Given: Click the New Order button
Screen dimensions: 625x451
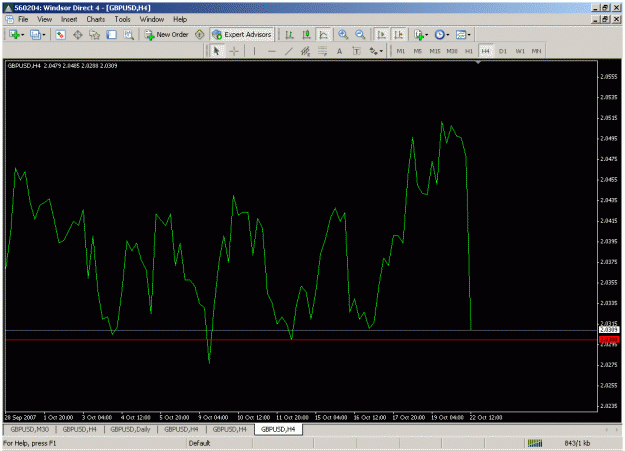Looking at the screenshot, I should (167, 35).
